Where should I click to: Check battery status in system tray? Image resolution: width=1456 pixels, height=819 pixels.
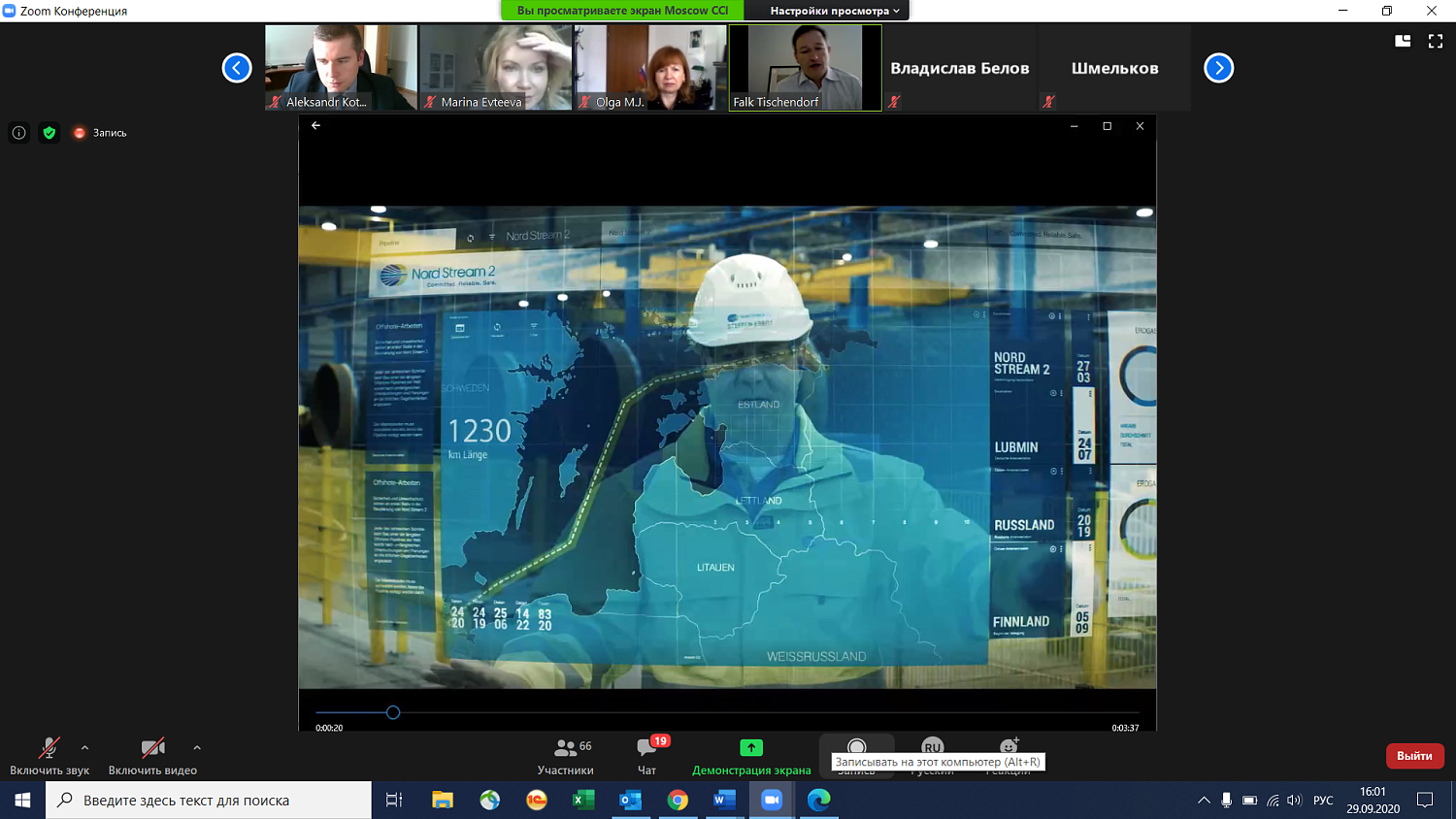click(1249, 801)
